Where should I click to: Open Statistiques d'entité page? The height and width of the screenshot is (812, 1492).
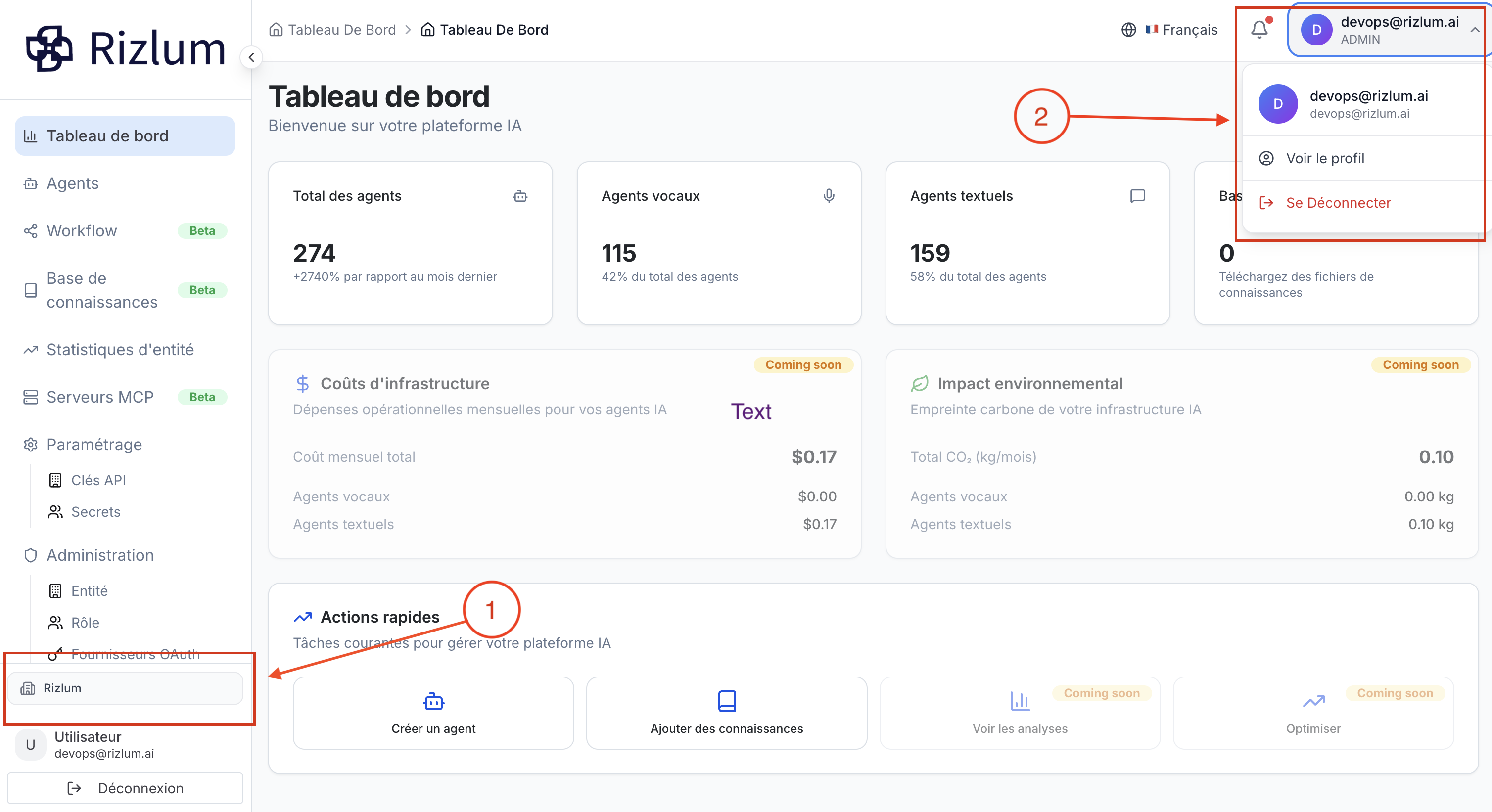click(x=125, y=350)
